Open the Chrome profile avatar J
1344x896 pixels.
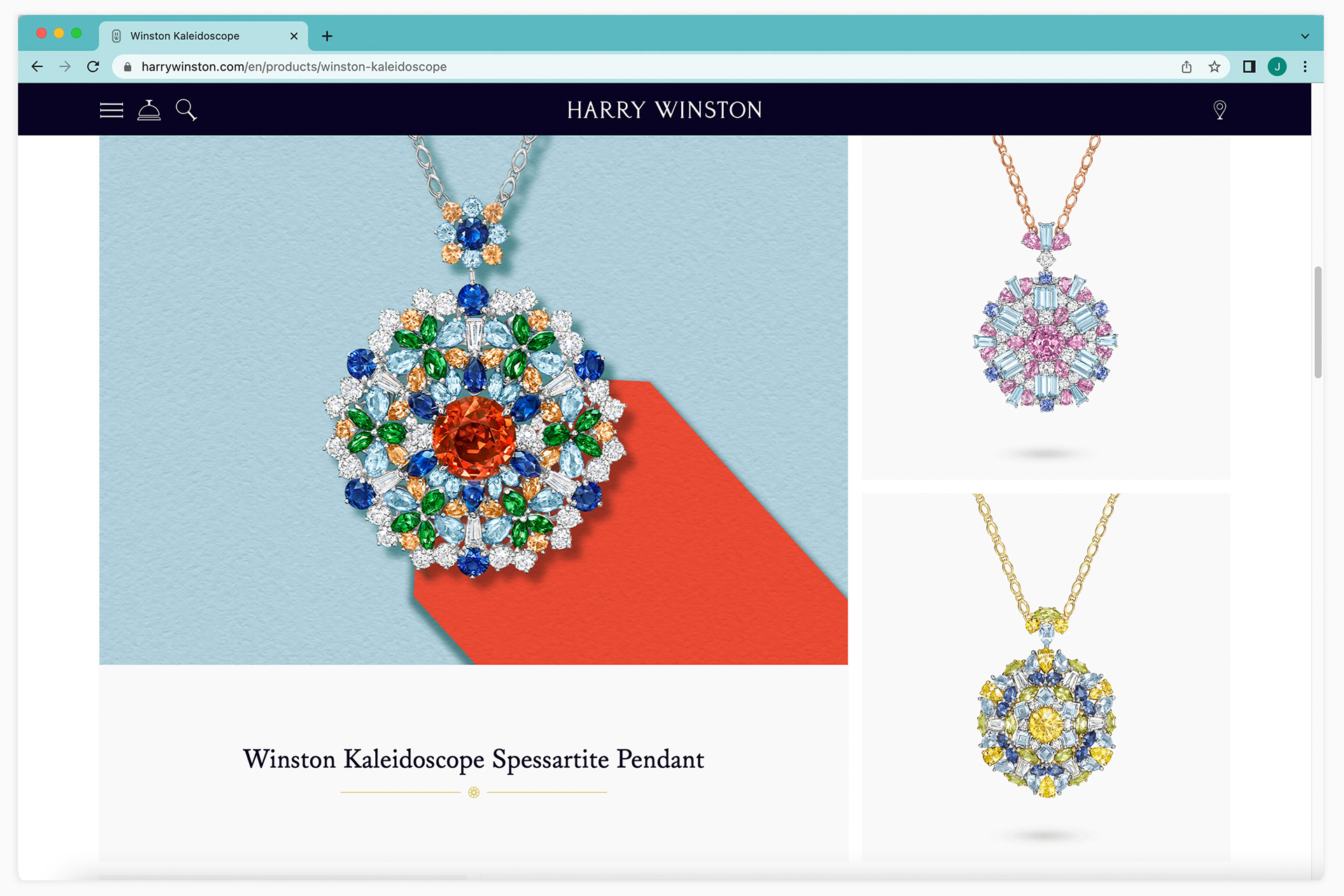tap(1277, 66)
